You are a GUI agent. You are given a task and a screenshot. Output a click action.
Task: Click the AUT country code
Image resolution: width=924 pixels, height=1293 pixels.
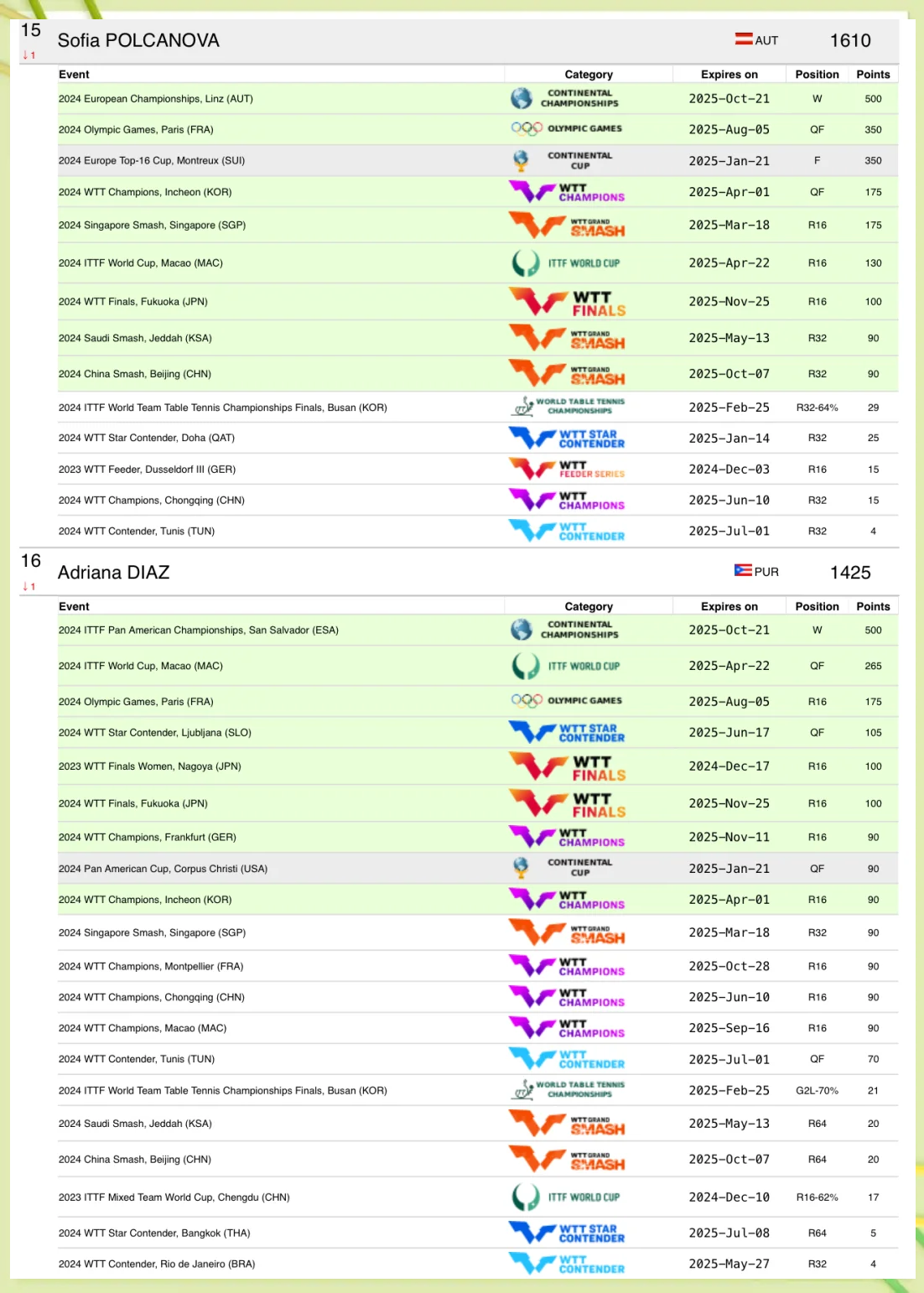click(x=766, y=40)
